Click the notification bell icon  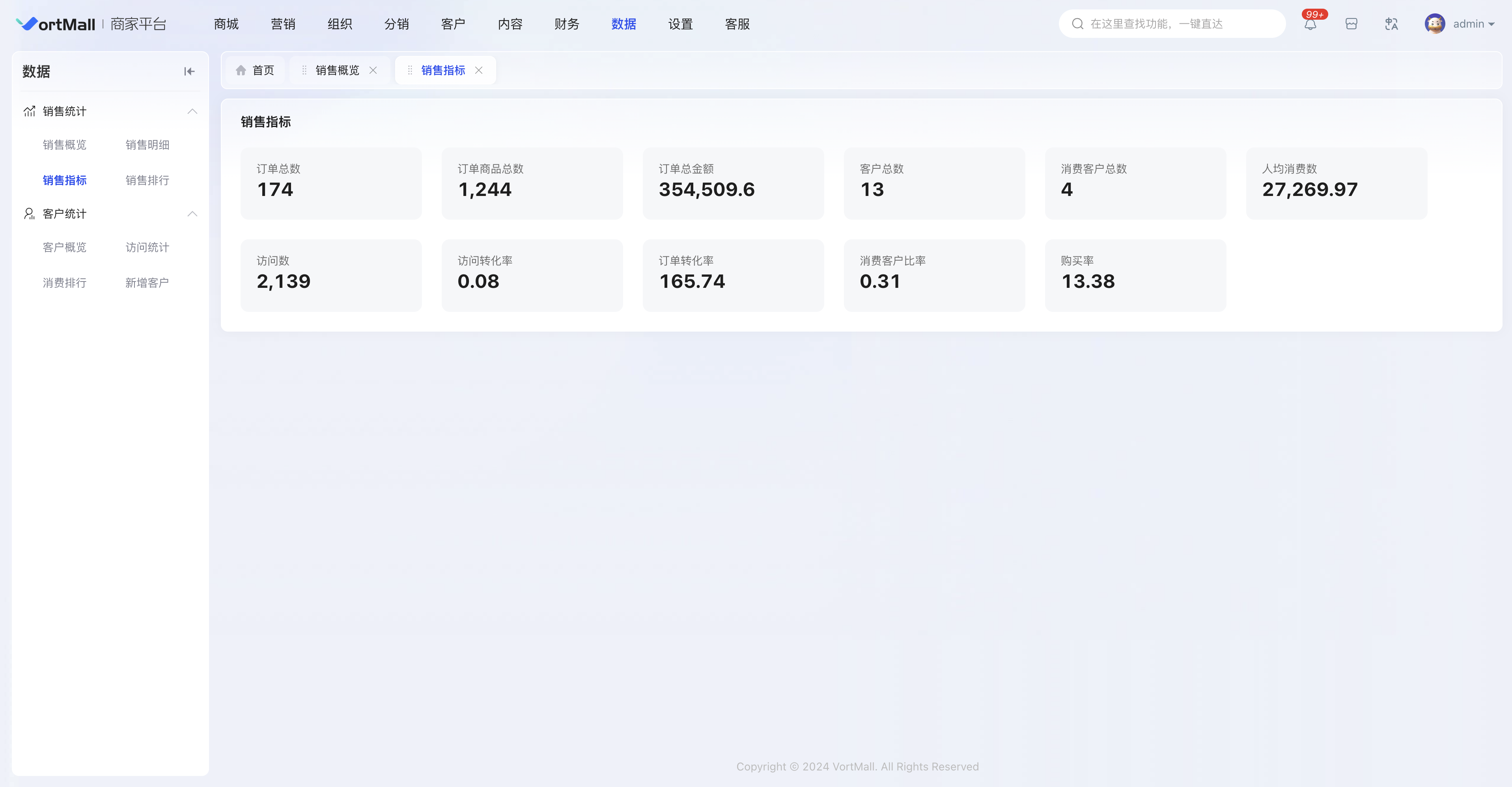1310,24
